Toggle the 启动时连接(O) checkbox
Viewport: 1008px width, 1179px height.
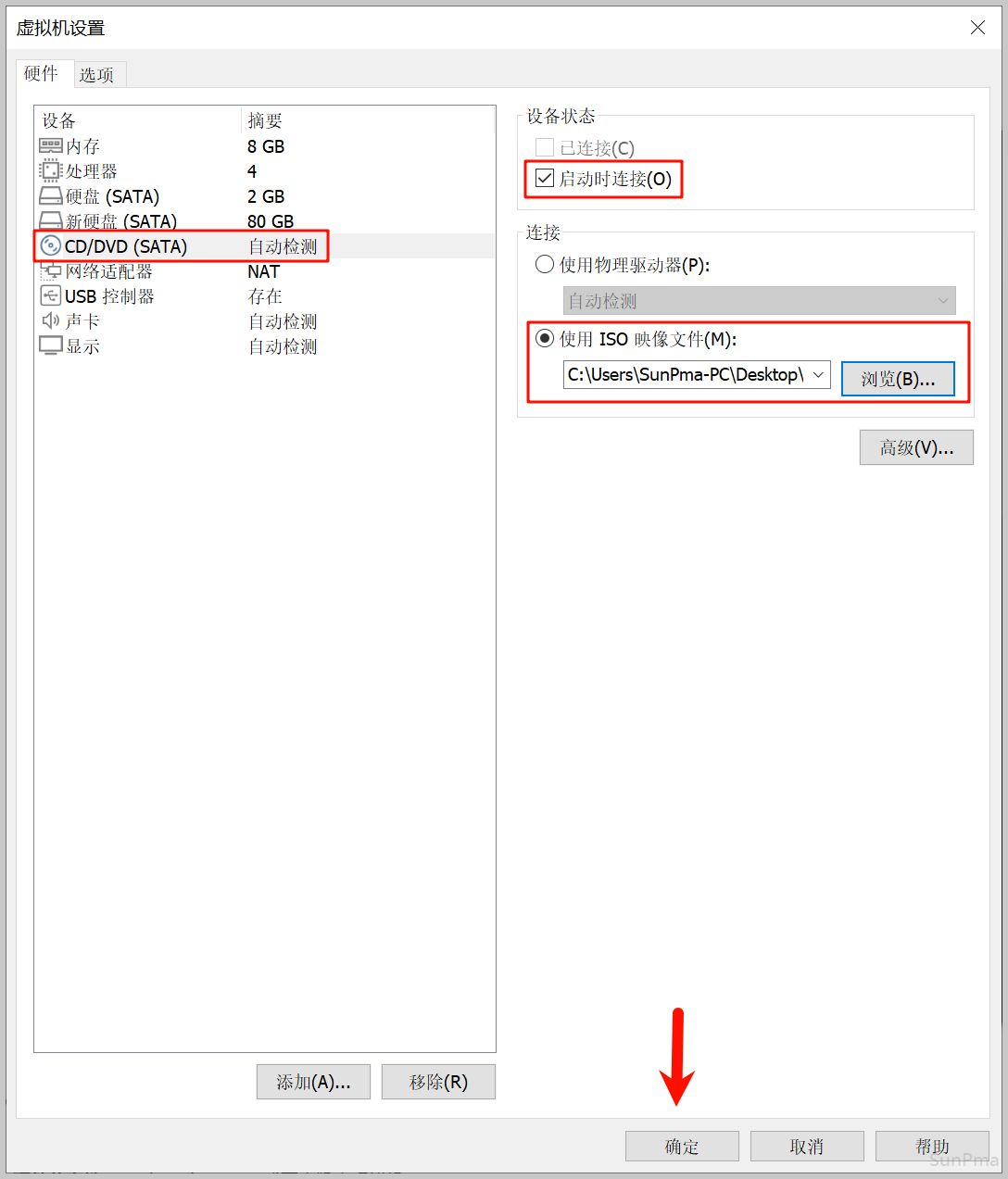(x=545, y=179)
